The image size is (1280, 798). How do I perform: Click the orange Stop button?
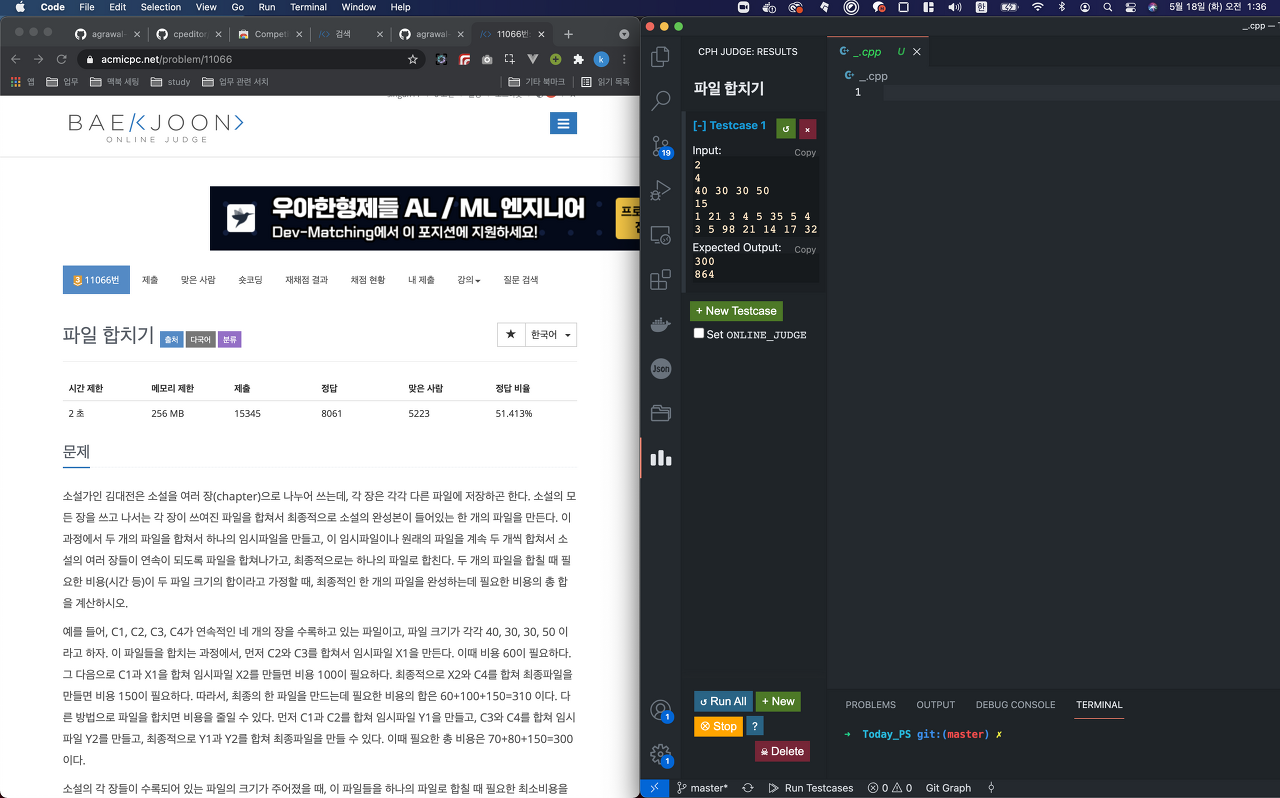(x=718, y=726)
